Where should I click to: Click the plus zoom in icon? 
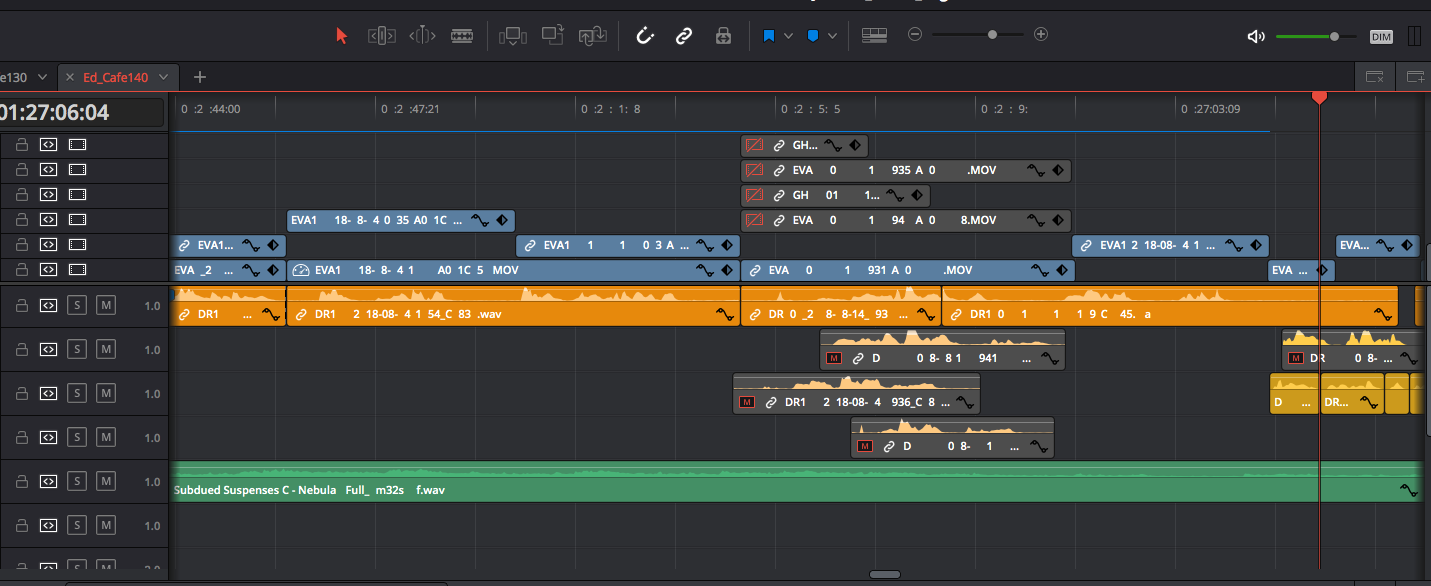pos(1041,35)
